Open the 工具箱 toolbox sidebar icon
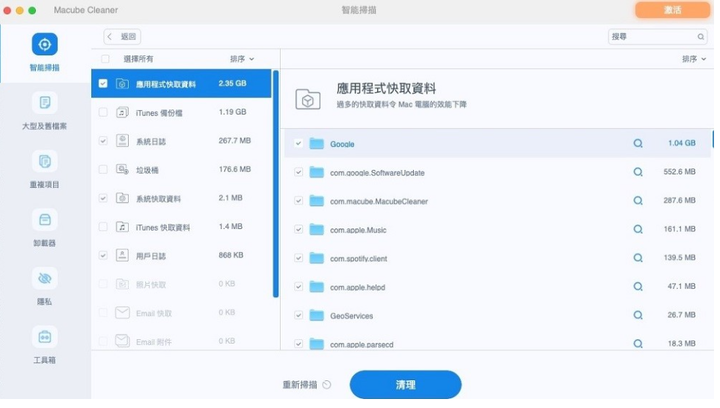The height and width of the screenshot is (408, 720). coord(45,337)
